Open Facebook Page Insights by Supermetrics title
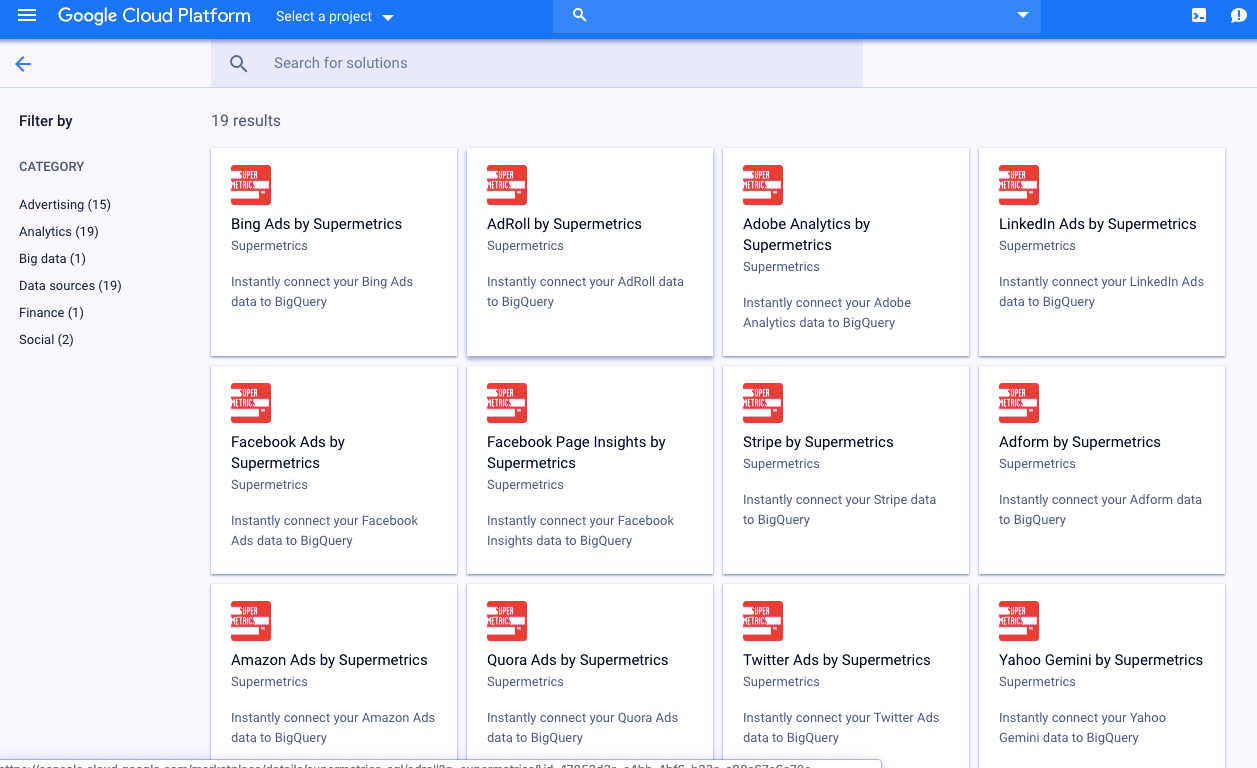Image resolution: width=1257 pixels, height=768 pixels. pyautogui.click(x=576, y=453)
